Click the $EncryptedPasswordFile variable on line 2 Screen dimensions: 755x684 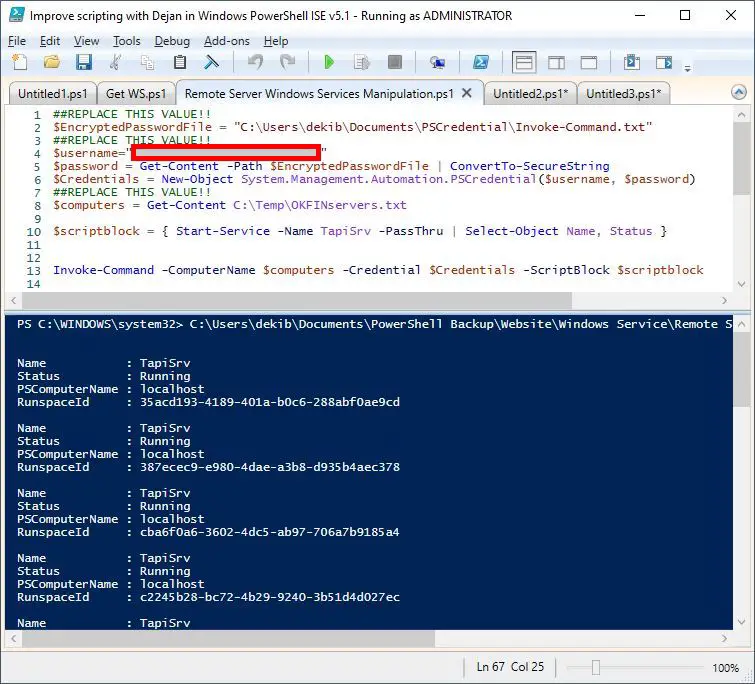click(132, 127)
